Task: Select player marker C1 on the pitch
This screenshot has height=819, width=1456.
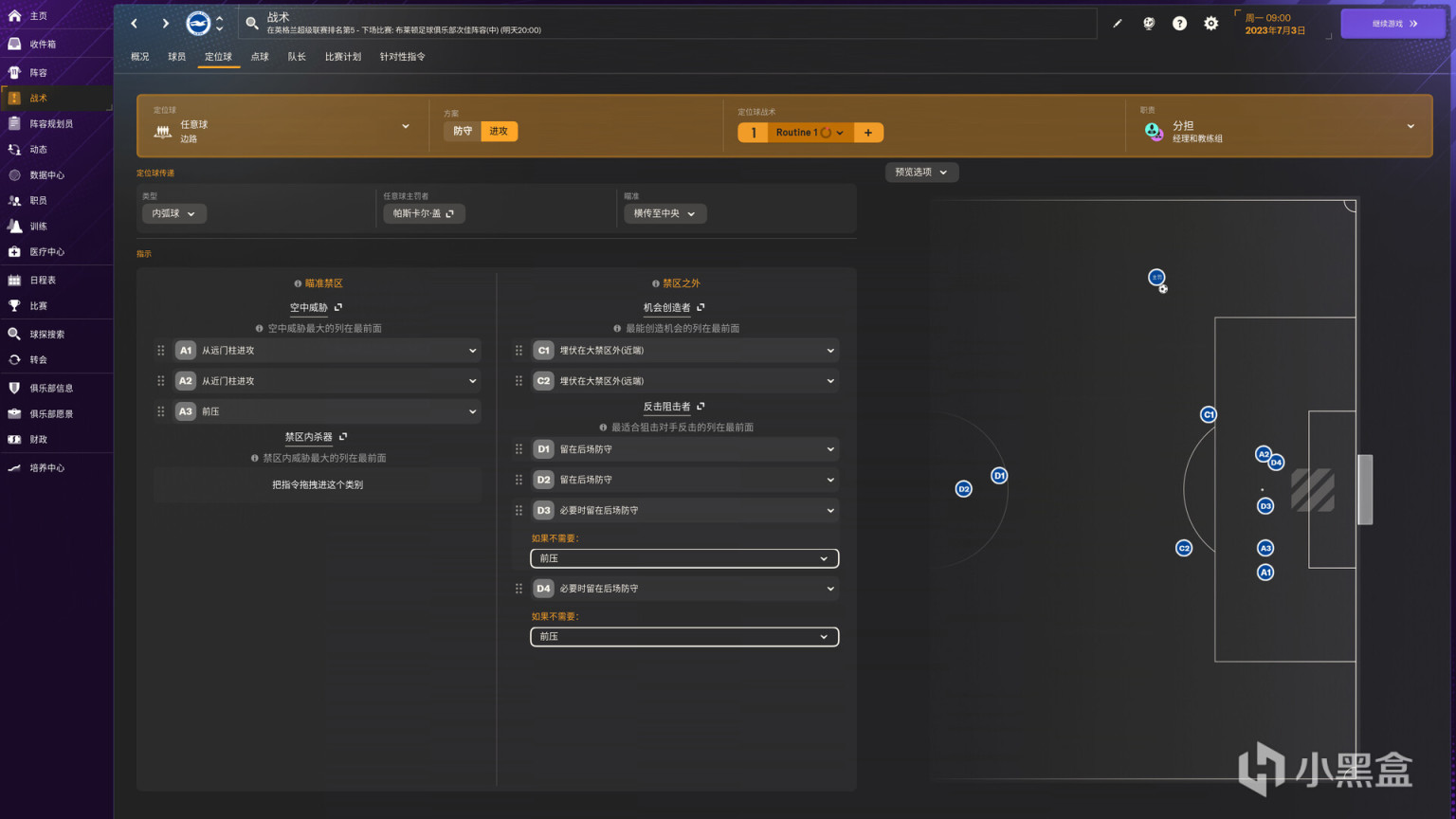Action: click(1209, 414)
